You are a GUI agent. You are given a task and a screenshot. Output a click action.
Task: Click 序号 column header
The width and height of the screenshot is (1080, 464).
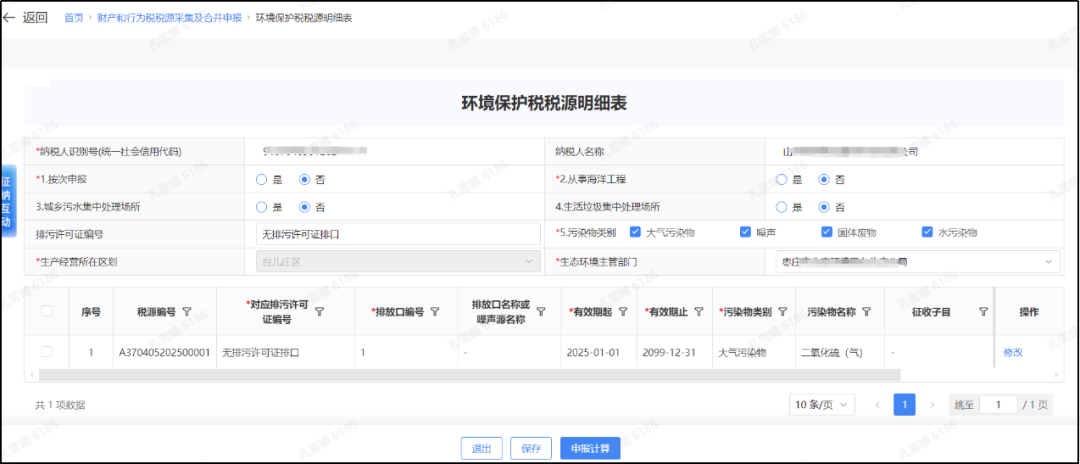click(x=91, y=312)
